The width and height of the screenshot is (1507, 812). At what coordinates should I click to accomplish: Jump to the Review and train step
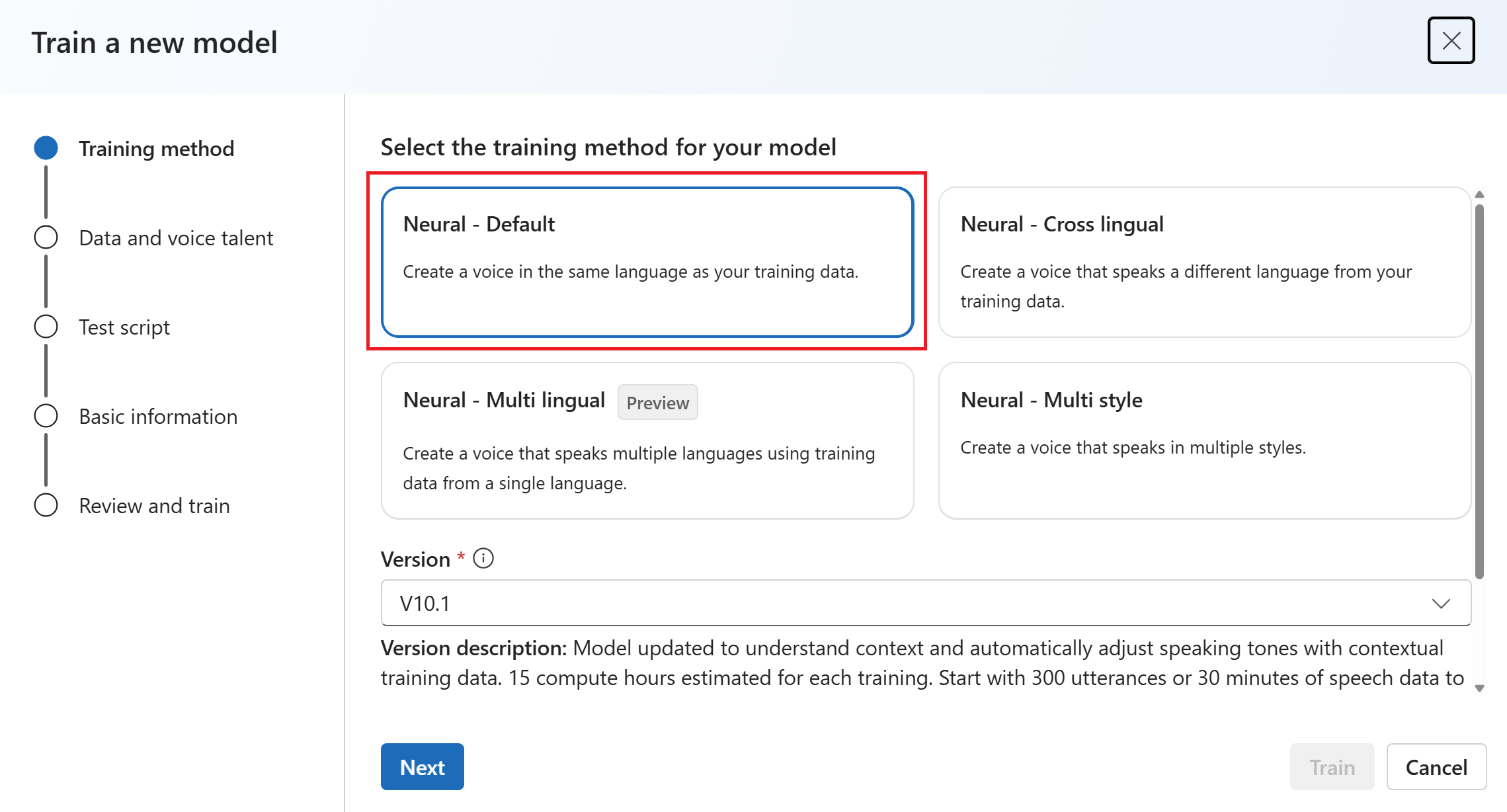154,505
